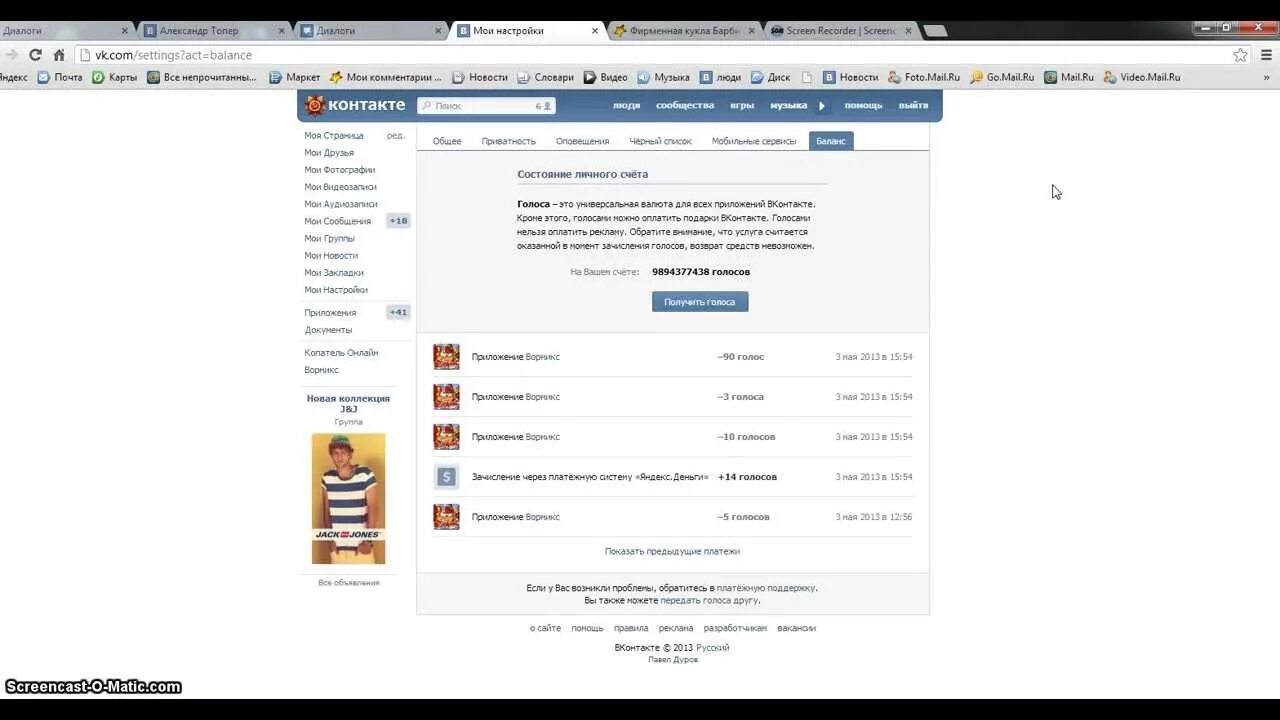The width and height of the screenshot is (1280, 720).
Task: Click разработчикам footer link
Action: coord(735,628)
